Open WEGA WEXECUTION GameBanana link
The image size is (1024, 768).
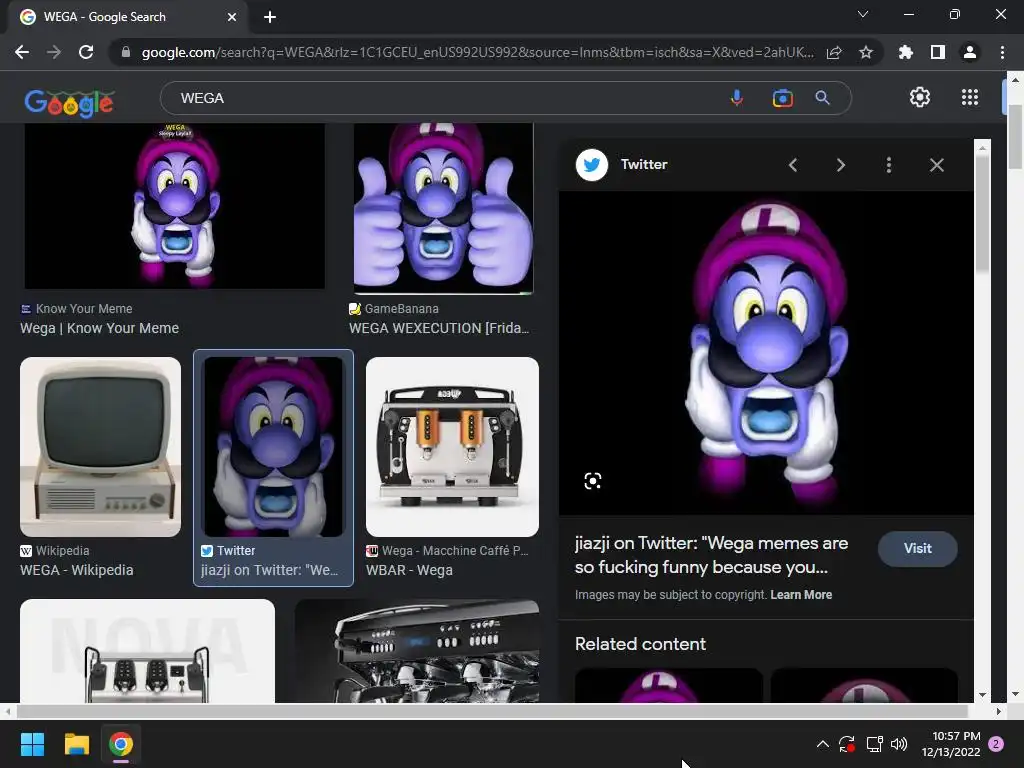click(x=439, y=328)
